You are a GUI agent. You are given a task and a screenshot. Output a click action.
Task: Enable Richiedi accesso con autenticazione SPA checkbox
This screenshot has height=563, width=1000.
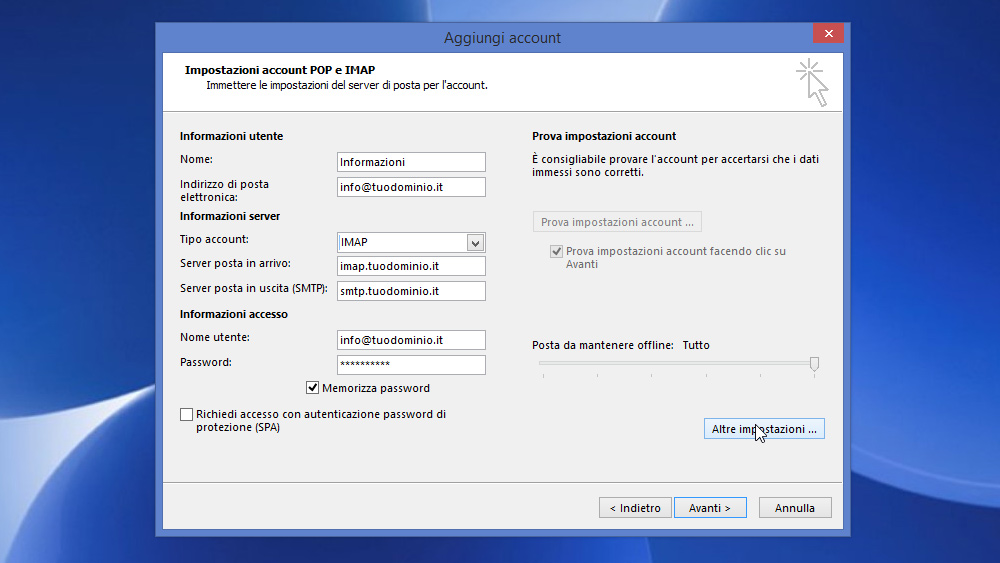coord(186,414)
